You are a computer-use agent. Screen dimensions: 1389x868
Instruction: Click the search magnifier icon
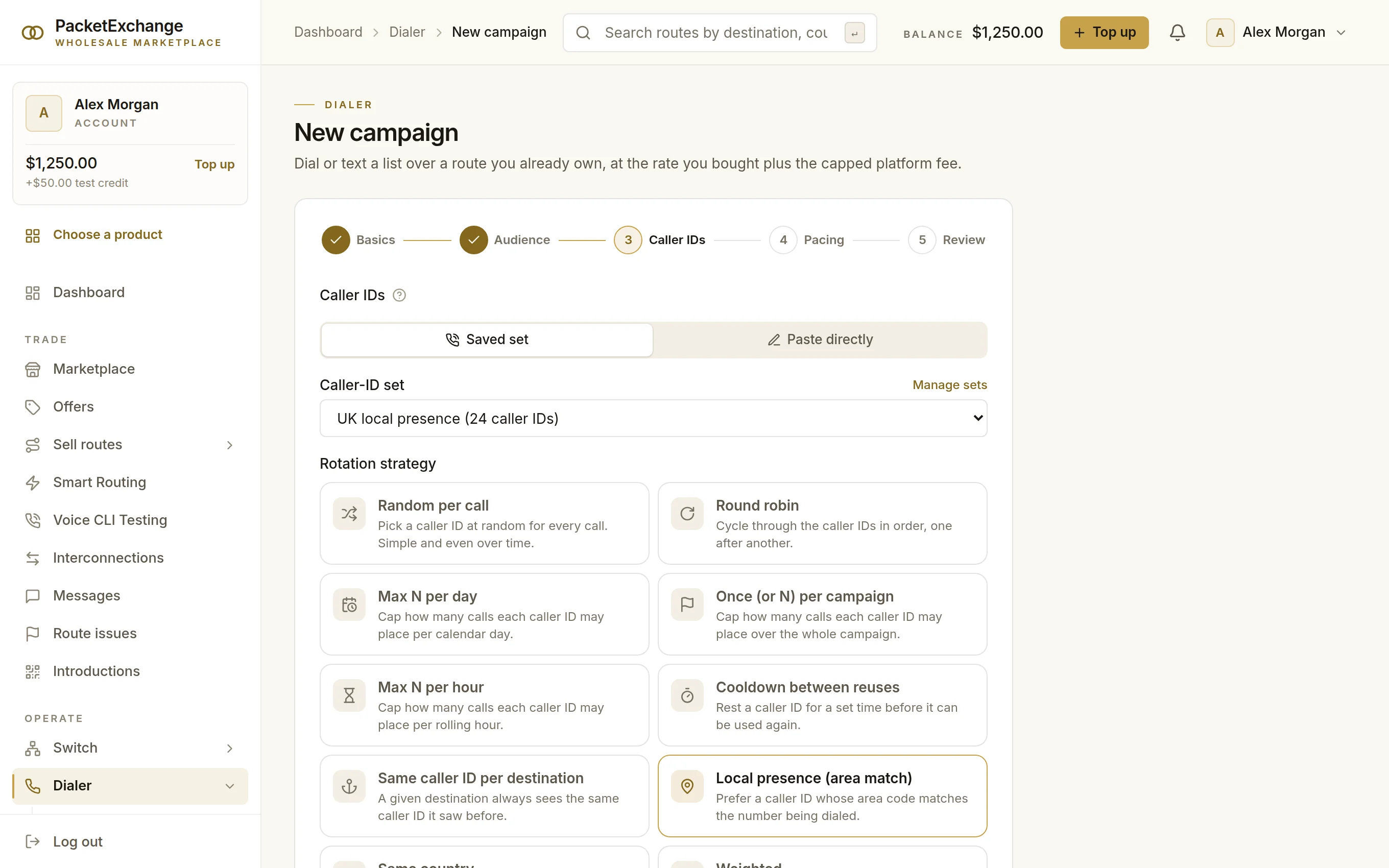click(x=583, y=33)
